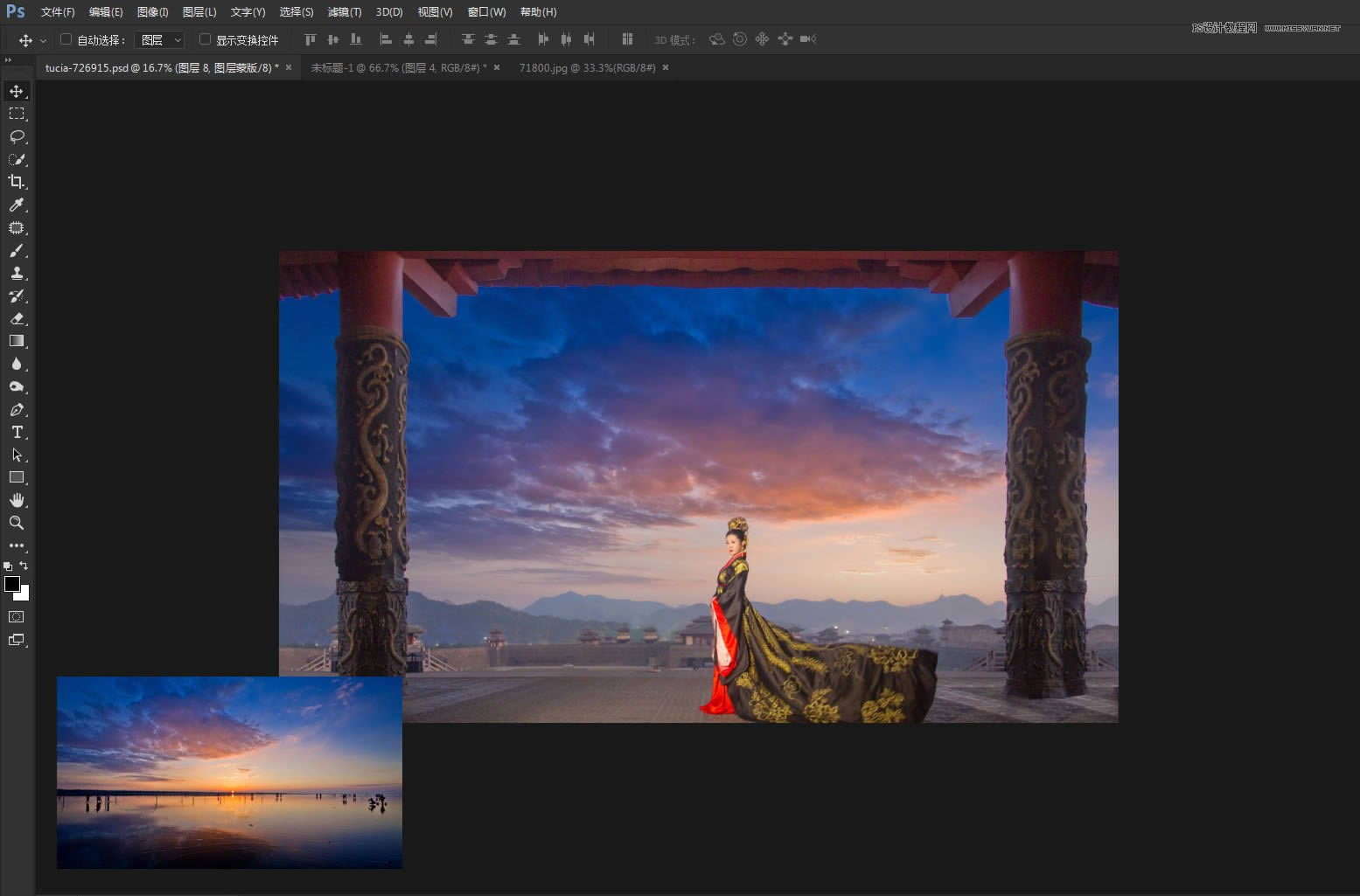Select the Crop tool

click(x=17, y=182)
